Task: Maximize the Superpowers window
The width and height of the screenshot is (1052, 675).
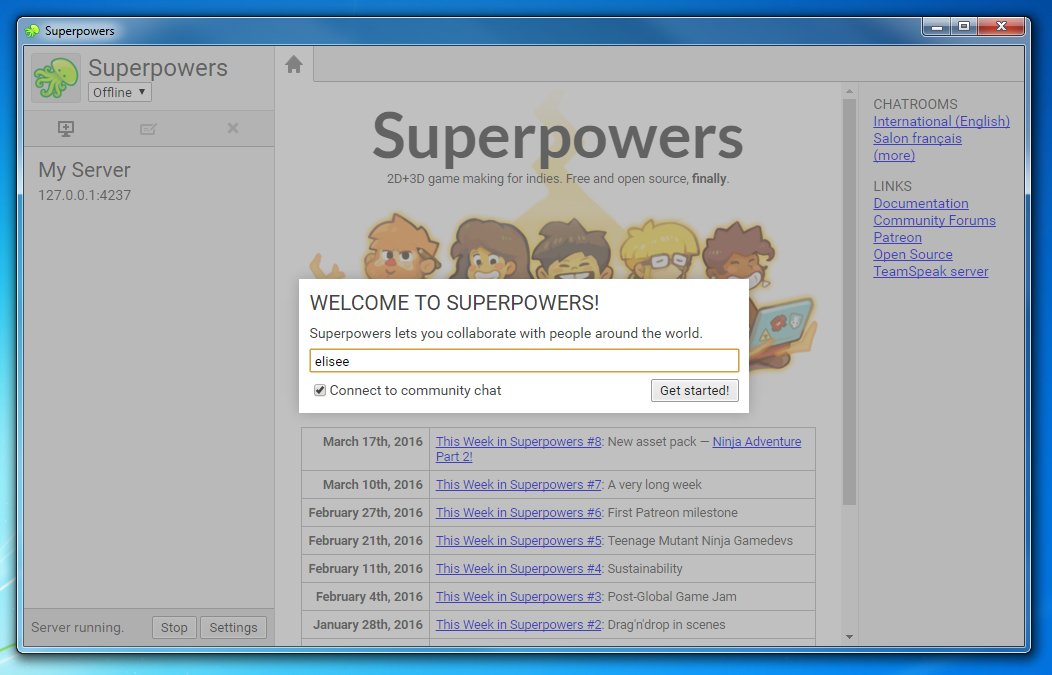Action: [x=964, y=27]
